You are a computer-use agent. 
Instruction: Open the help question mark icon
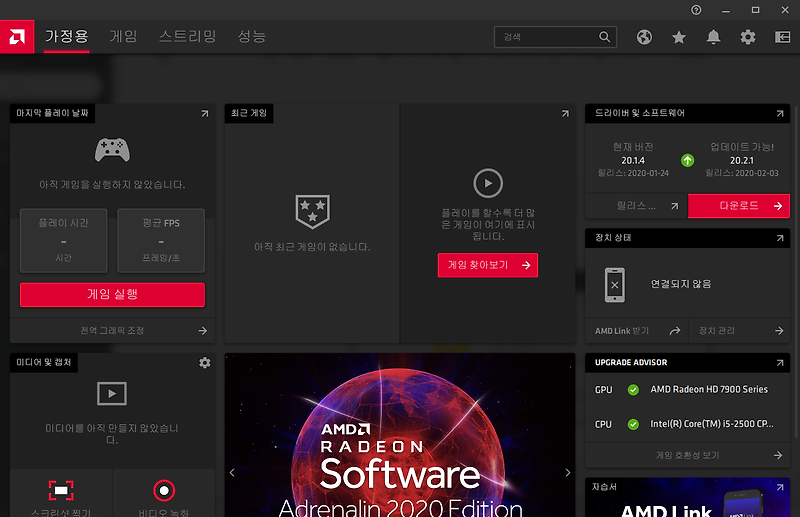(x=696, y=10)
